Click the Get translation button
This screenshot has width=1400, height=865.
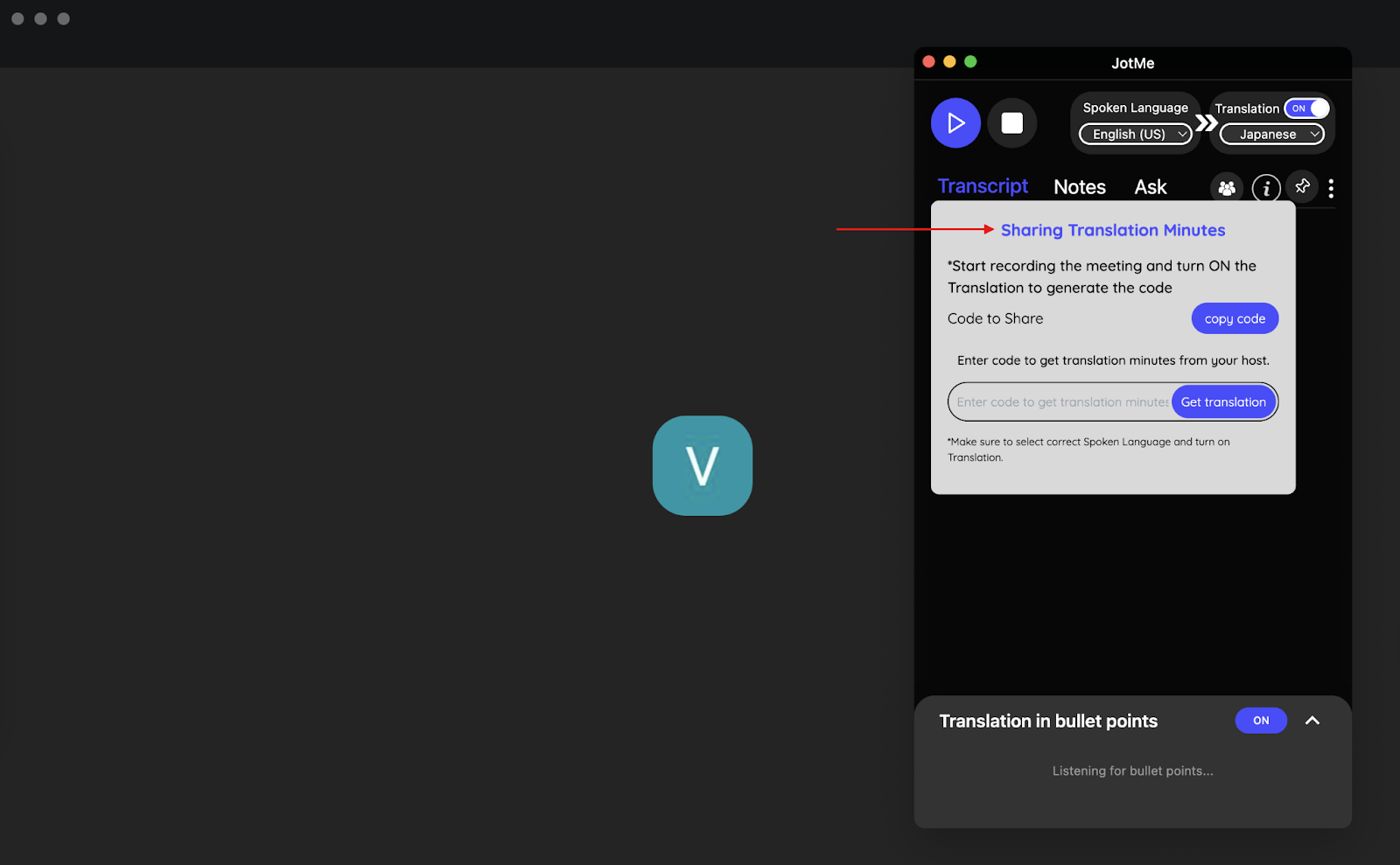pos(1223,402)
